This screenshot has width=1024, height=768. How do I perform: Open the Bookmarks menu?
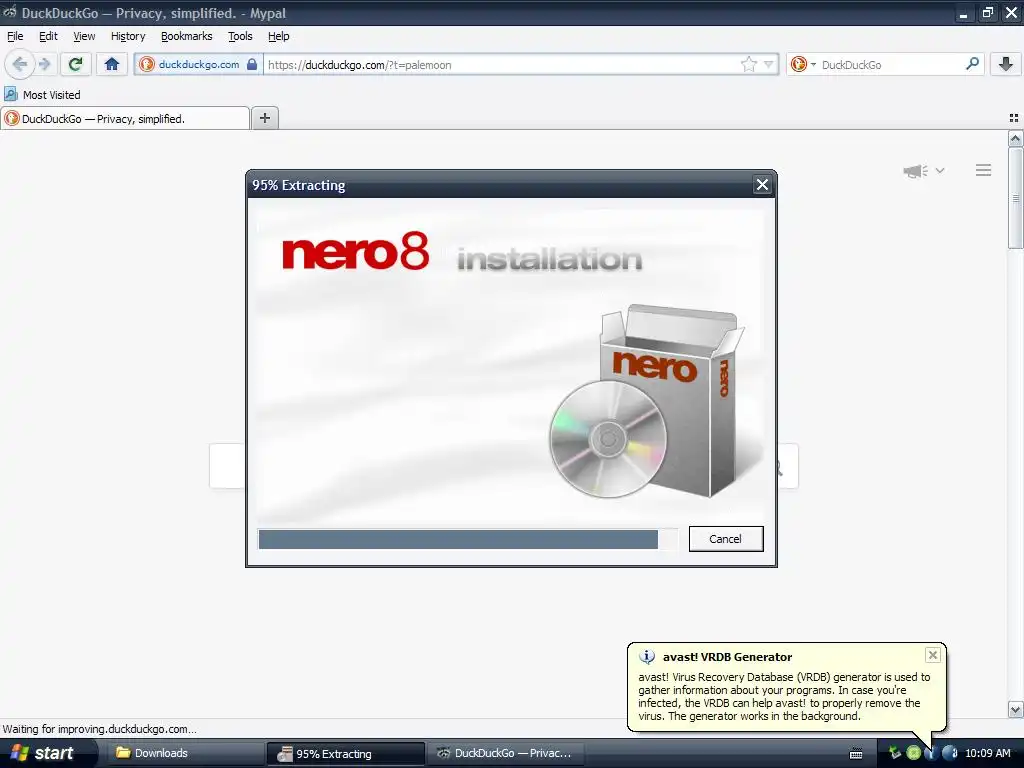click(x=187, y=36)
